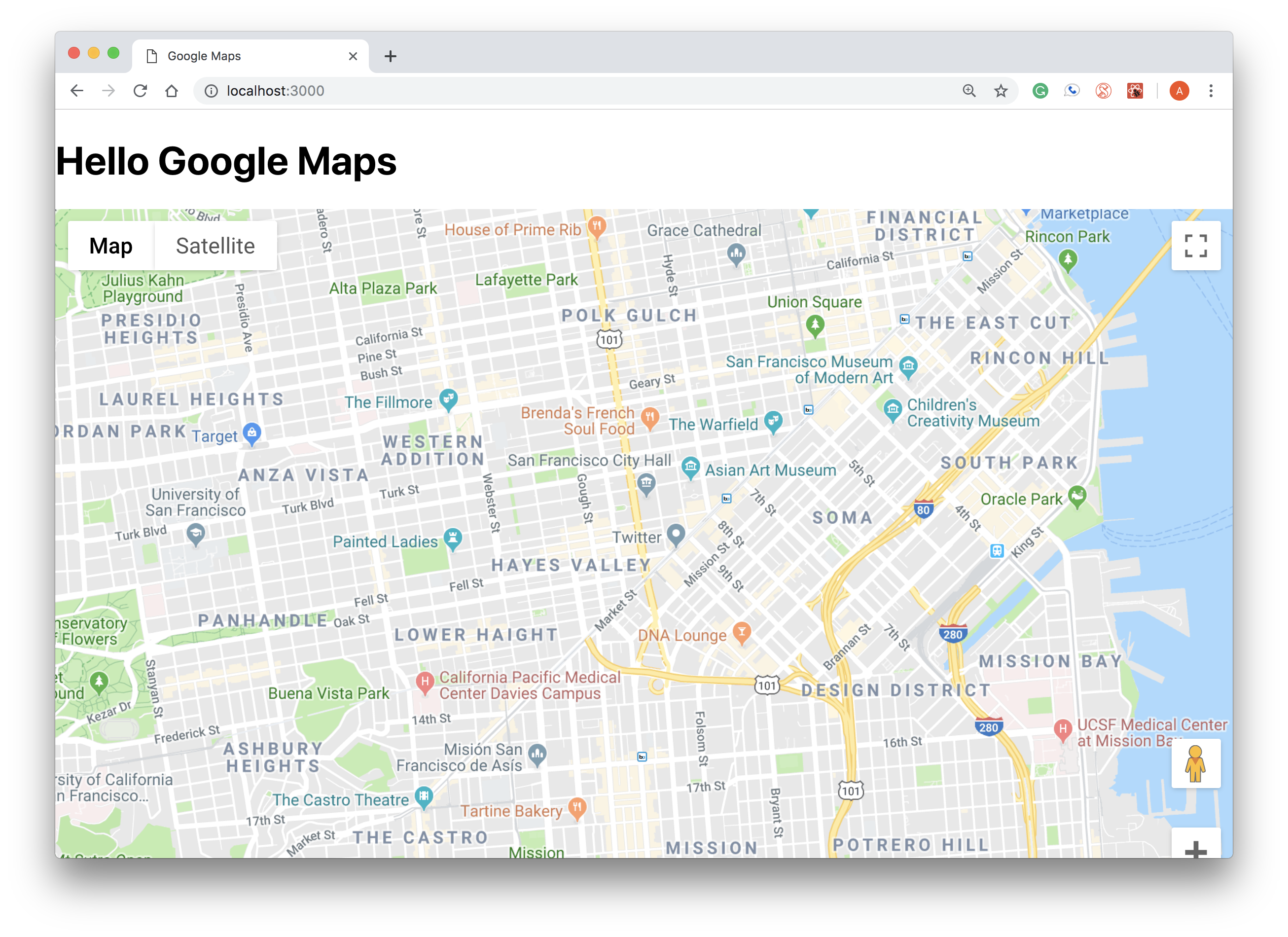The height and width of the screenshot is (937, 1288).
Task: Click the Oracle Park map marker
Action: [x=1077, y=496]
